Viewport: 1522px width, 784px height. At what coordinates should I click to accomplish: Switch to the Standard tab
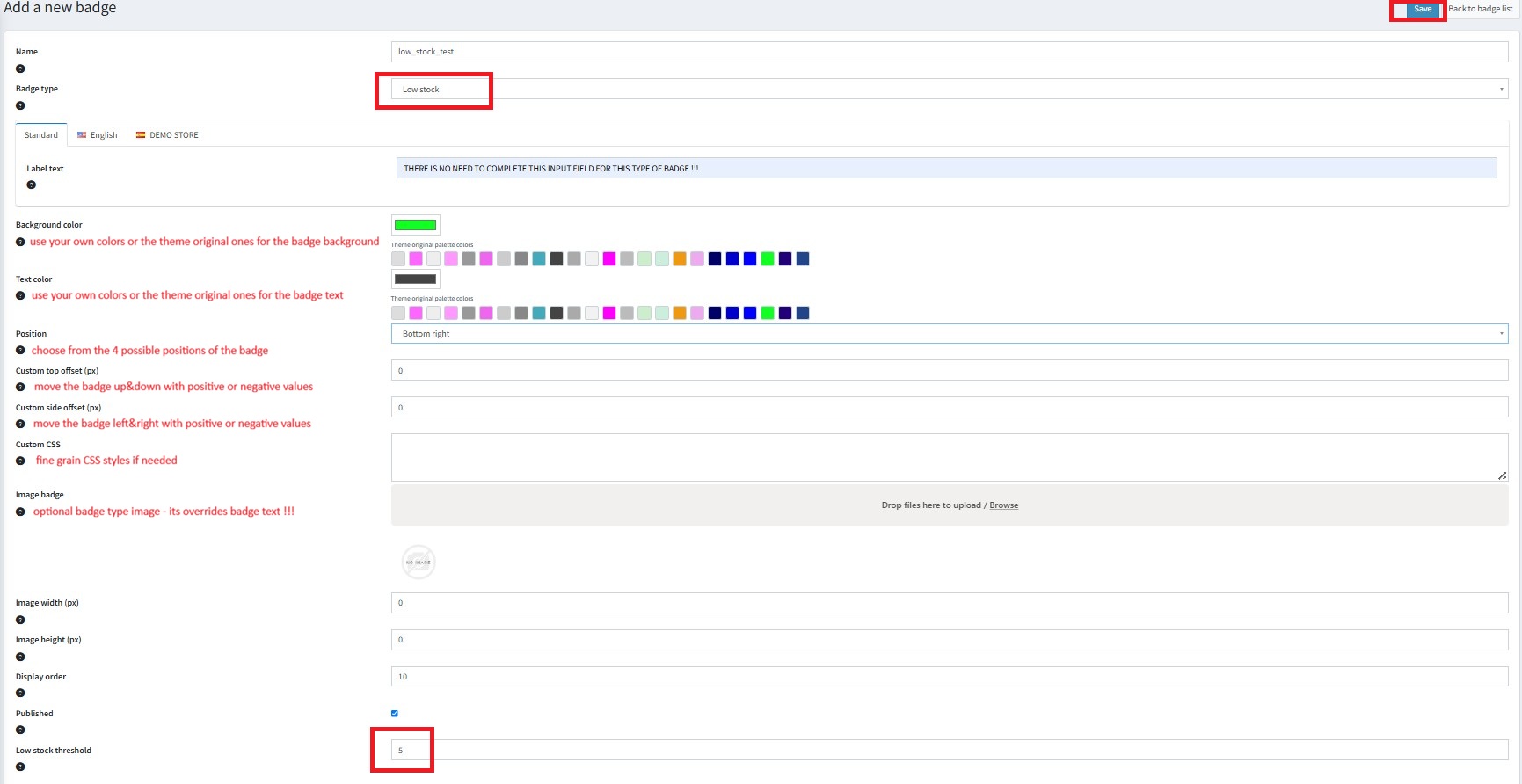click(41, 135)
